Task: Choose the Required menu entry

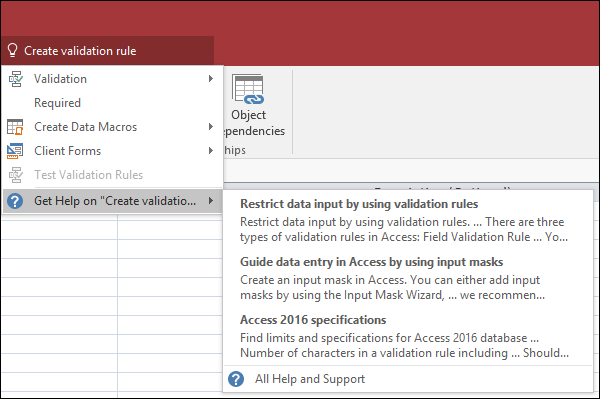Action: tap(112, 103)
